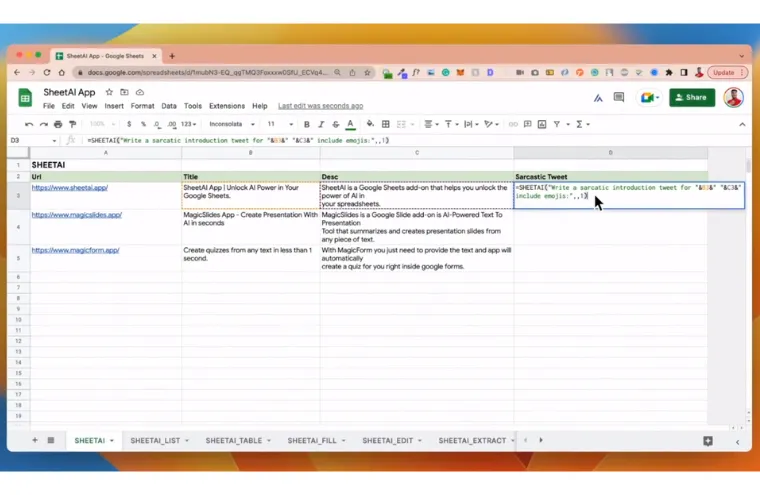Open the Google Meet call button

pos(649,97)
